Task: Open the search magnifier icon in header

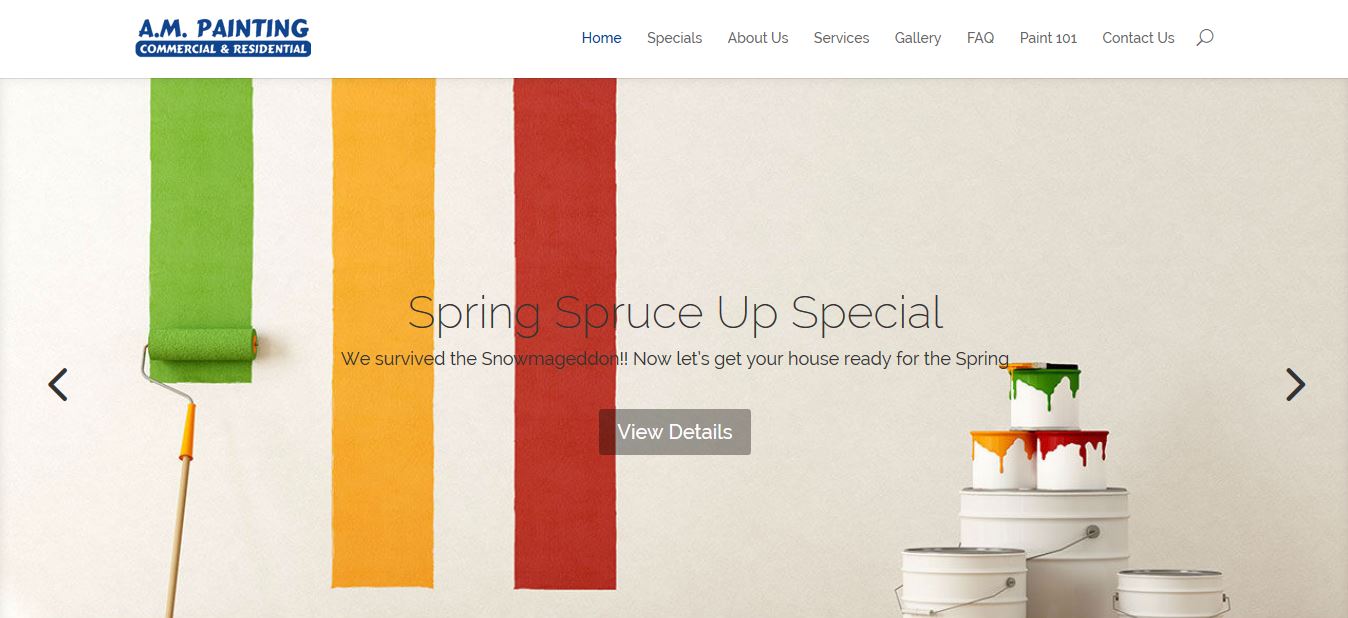Action: click(x=1205, y=38)
